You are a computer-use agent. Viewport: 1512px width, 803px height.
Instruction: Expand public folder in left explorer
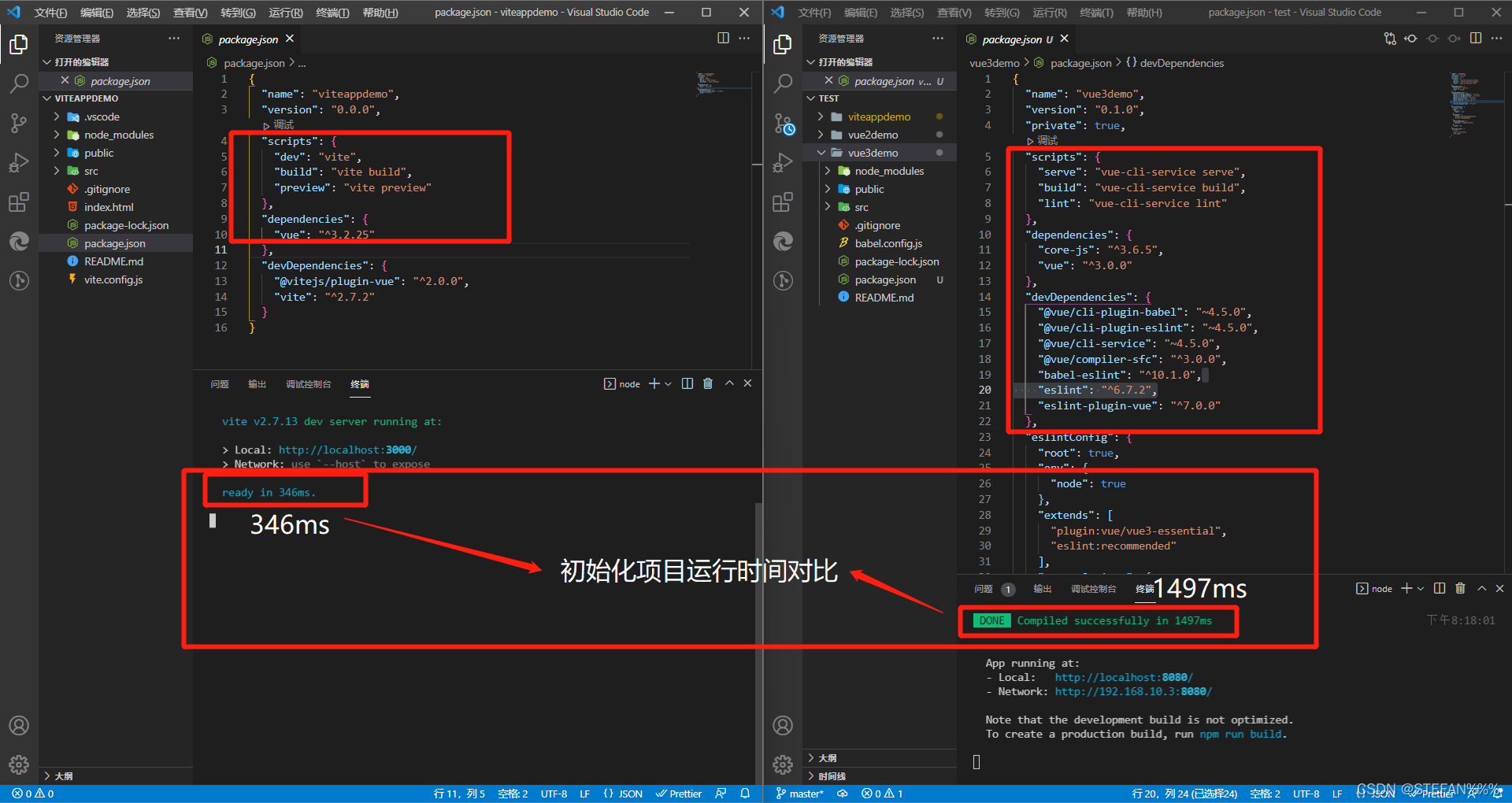tap(117, 153)
